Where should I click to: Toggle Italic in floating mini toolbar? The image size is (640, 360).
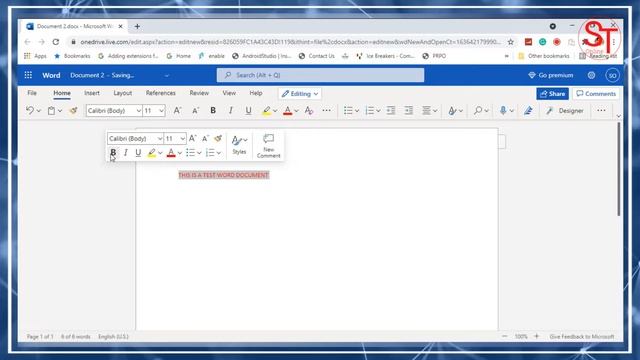pyautogui.click(x=126, y=152)
